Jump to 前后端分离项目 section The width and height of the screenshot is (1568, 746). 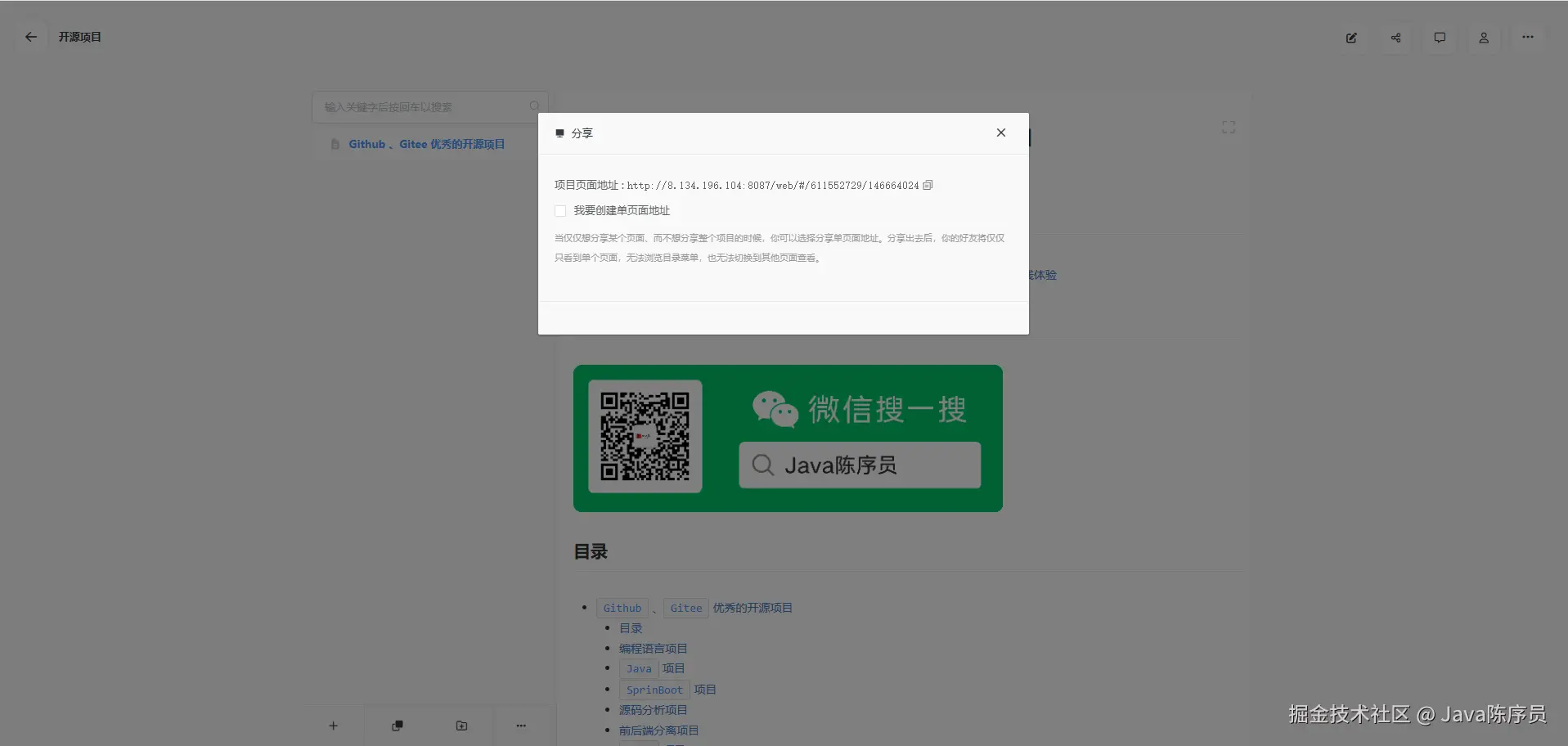(658, 730)
